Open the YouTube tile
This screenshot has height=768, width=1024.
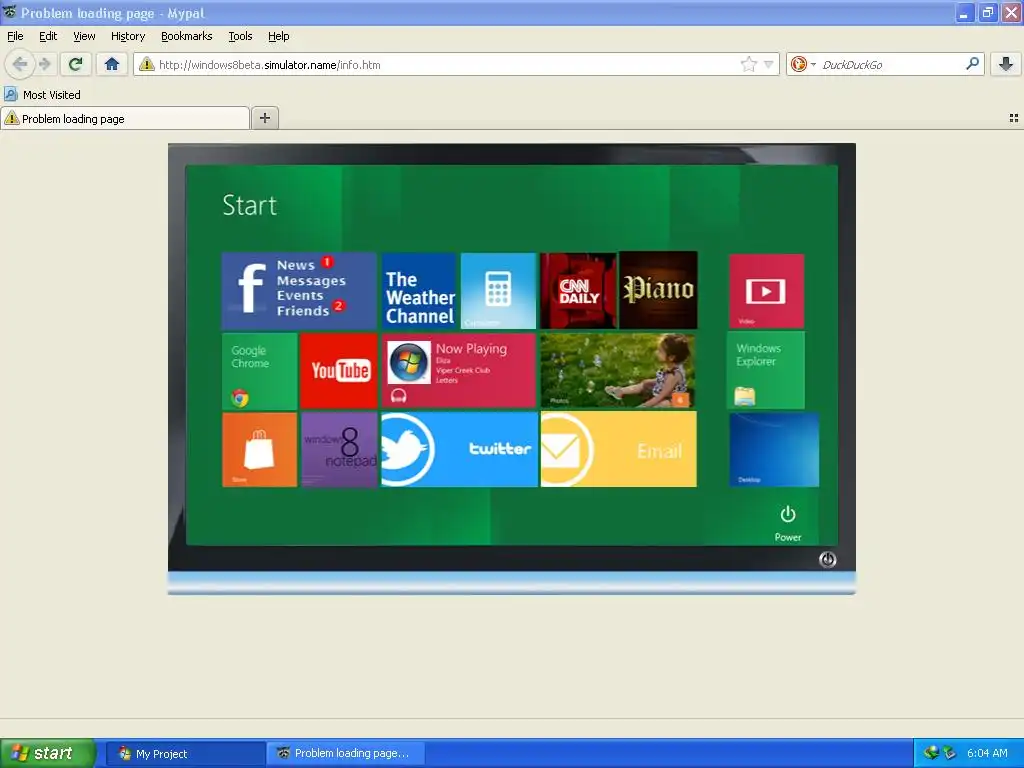[x=339, y=371]
